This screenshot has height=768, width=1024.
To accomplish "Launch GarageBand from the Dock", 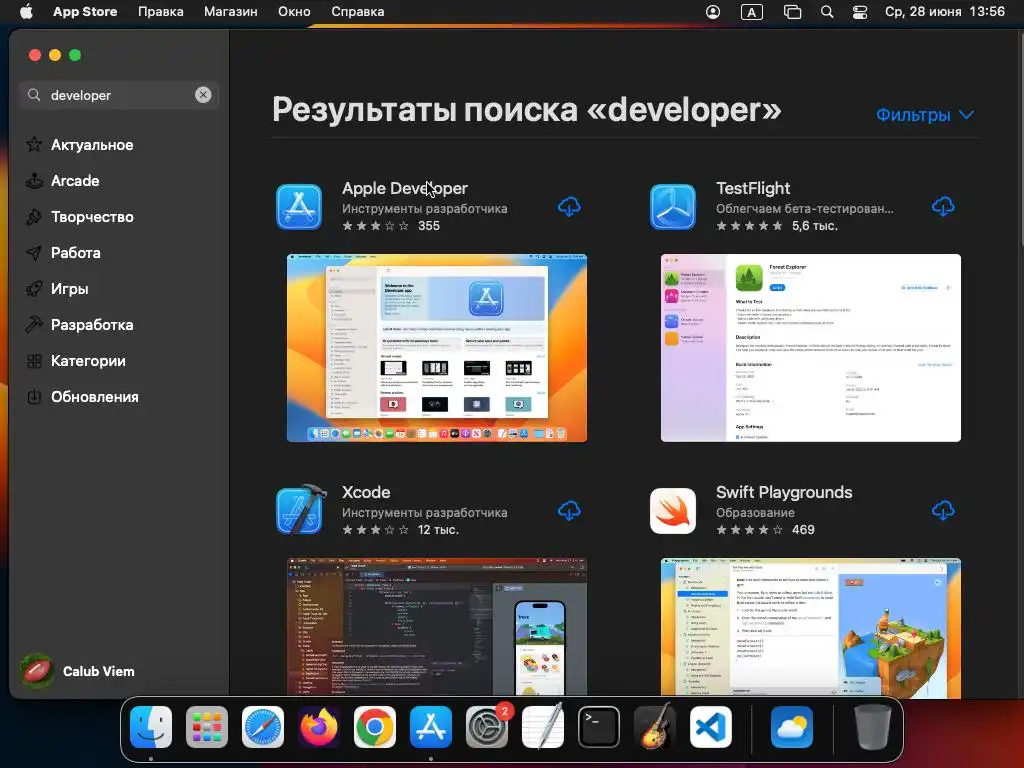I will tap(655, 726).
